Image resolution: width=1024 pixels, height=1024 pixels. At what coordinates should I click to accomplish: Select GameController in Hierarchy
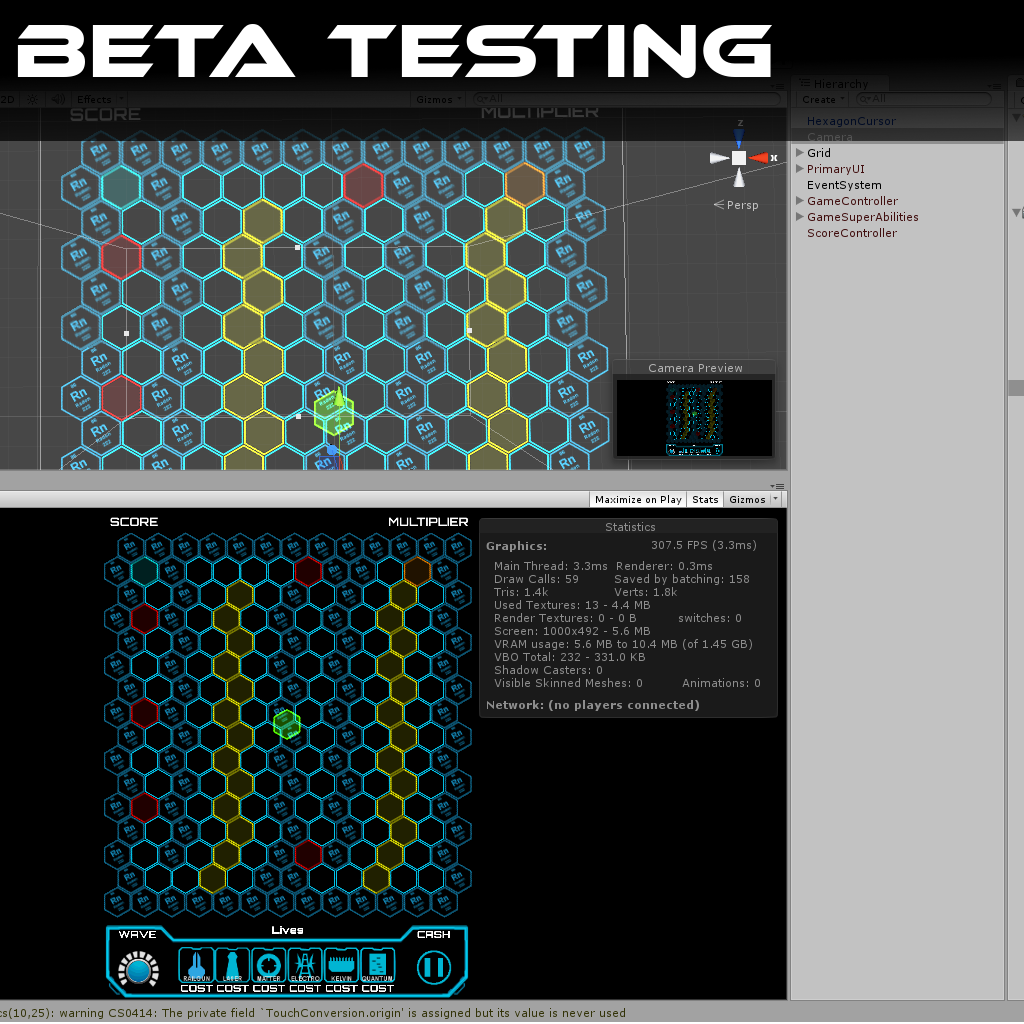pos(852,200)
